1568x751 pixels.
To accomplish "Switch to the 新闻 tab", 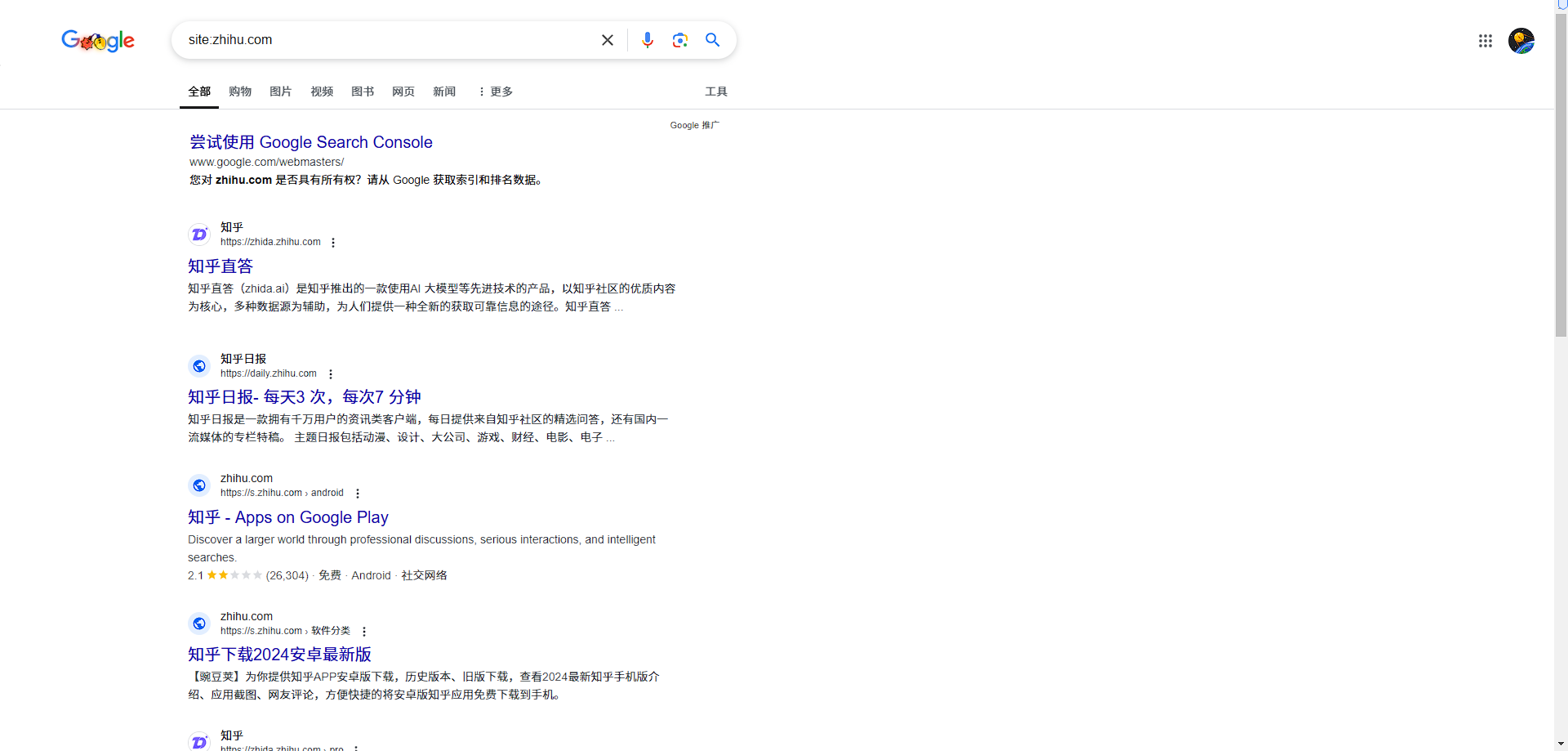I will pos(444,92).
